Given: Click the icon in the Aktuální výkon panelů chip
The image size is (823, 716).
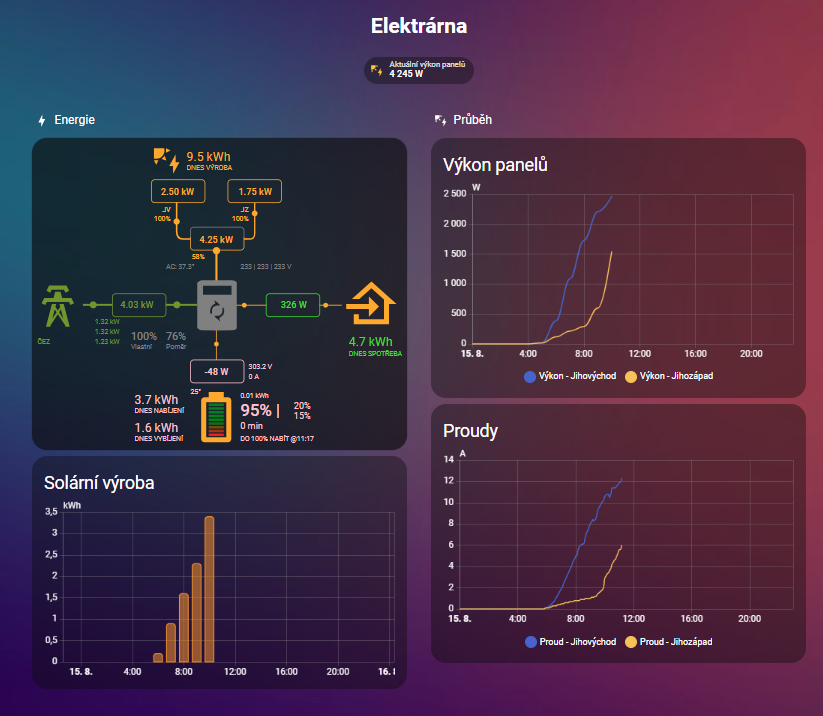Looking at the screenshot, I should click(377, 70).
